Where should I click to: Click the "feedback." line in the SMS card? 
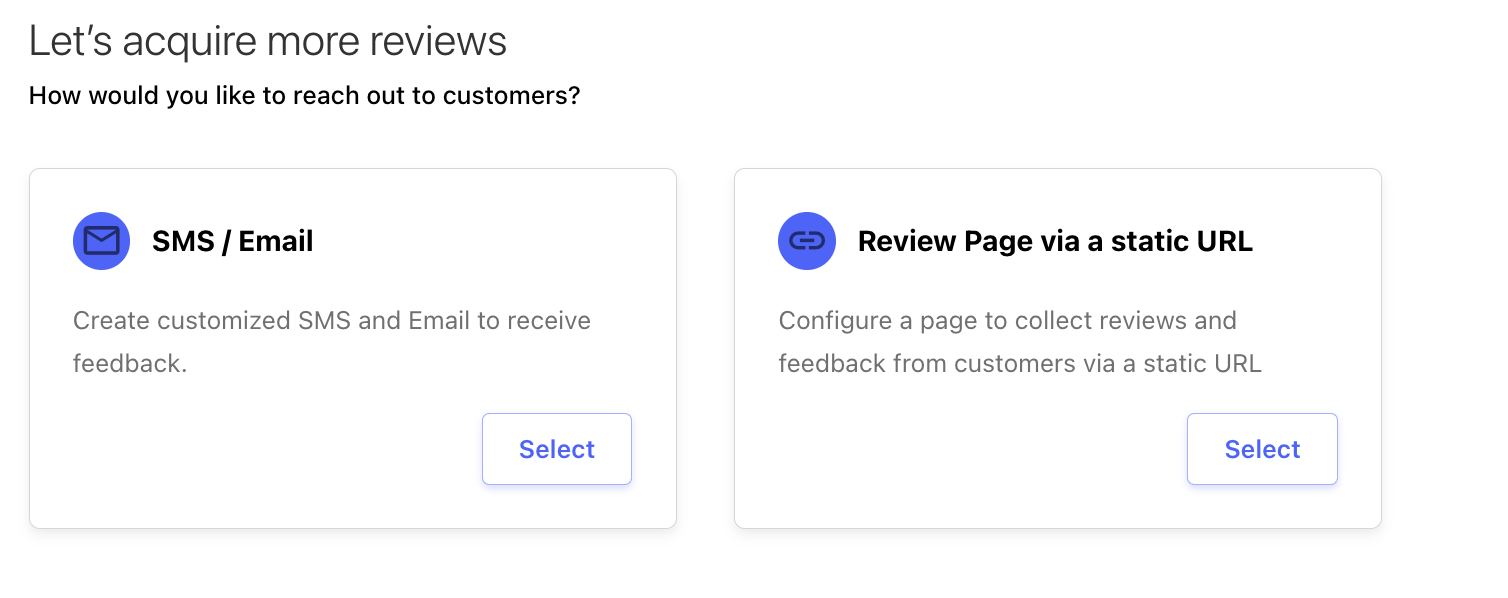[130, 363]
